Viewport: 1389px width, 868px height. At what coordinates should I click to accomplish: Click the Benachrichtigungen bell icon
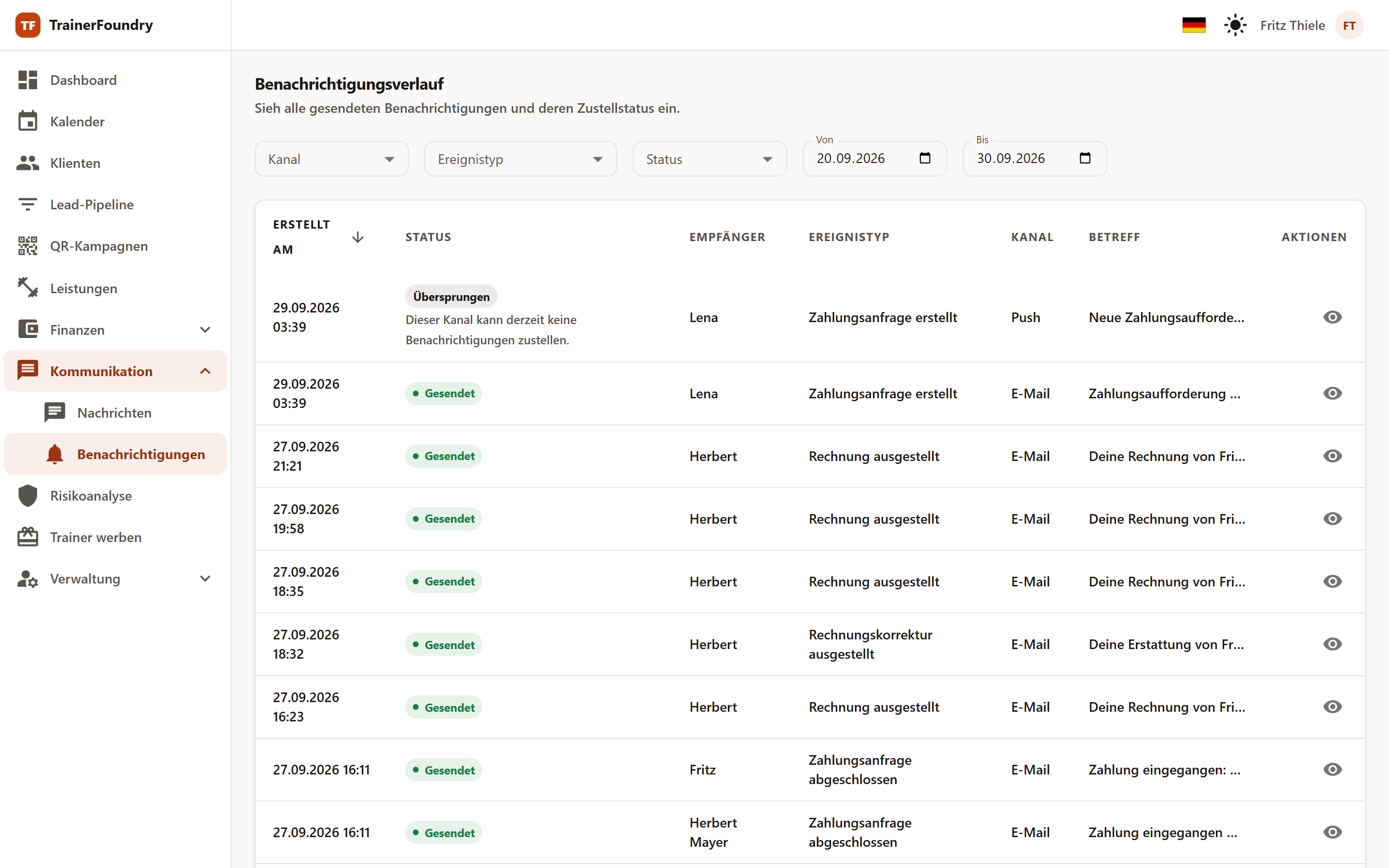point(54,453)
